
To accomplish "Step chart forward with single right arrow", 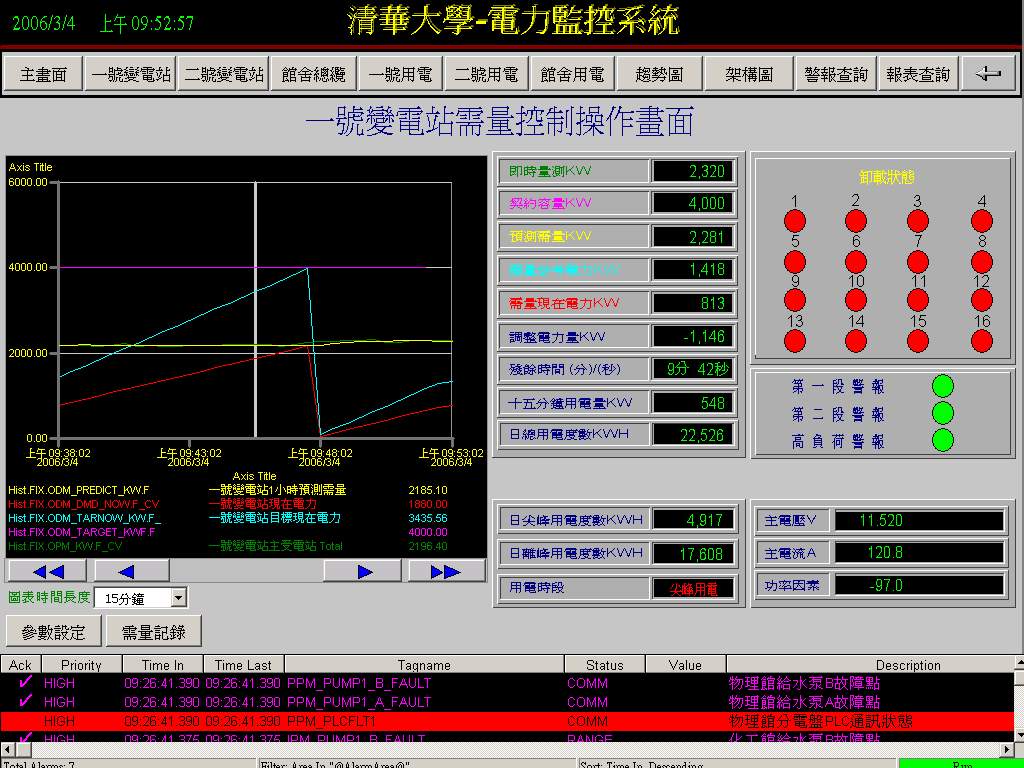I will point(364,571).
